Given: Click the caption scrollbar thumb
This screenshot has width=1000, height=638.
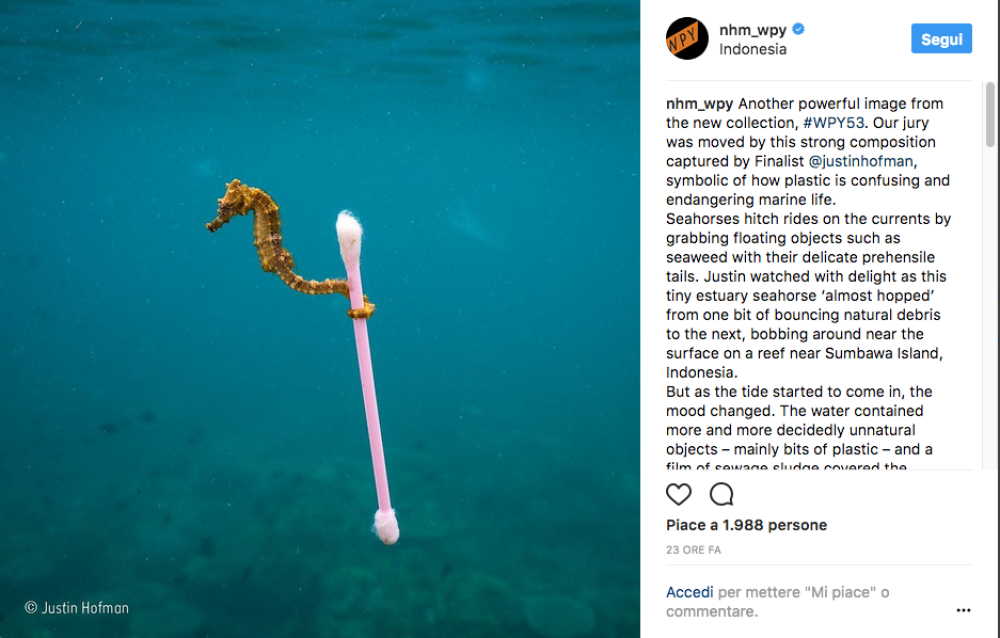Looking at the screenshot, I should [x=989, y=115].
